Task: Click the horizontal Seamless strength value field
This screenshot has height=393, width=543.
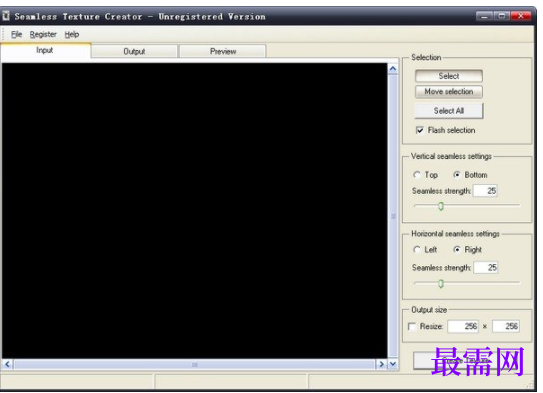Action: click(x=486, y=268)
